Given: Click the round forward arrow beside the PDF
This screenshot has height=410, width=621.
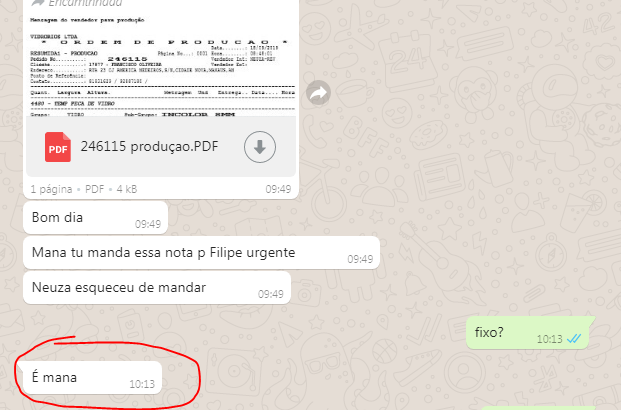Looking at the screenshot, I should tap(318, 93).
